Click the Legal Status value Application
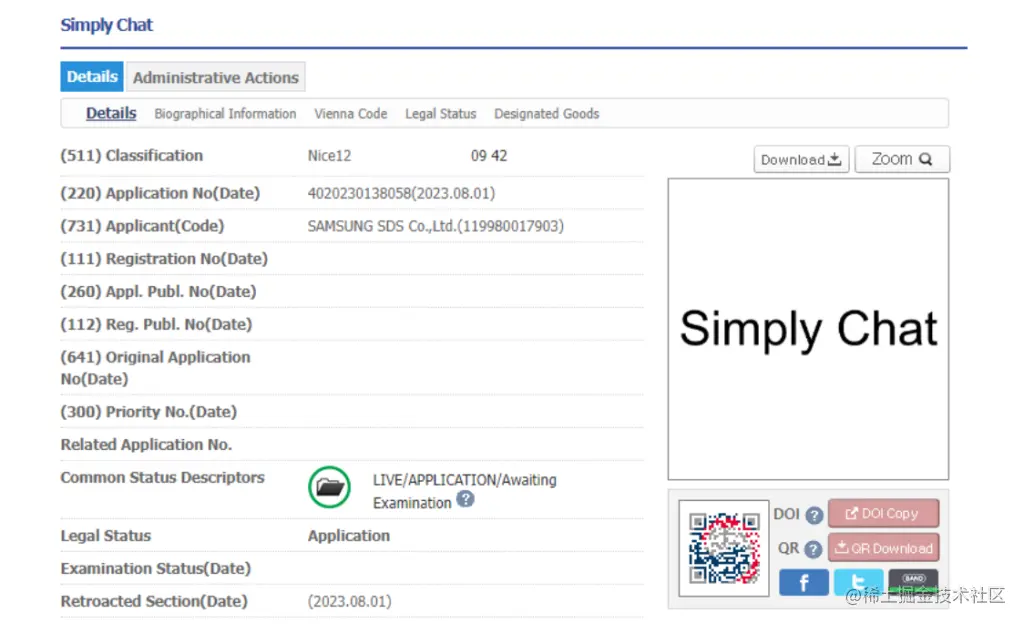This screenshot has width=1024, height=624. pyautogui.click(x=349, y=536)
